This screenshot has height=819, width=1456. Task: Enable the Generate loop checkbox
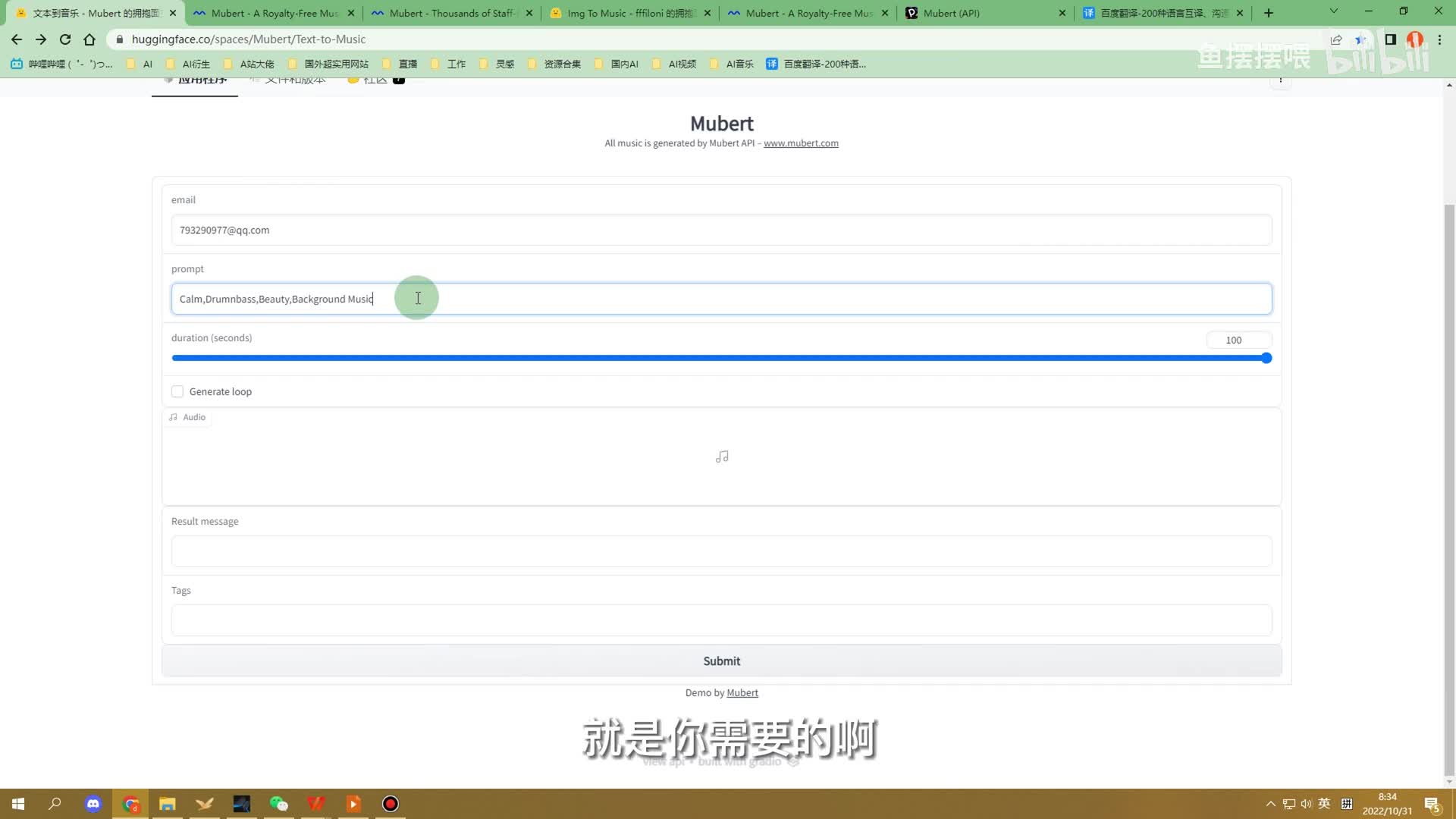click(x=177, y=392)
